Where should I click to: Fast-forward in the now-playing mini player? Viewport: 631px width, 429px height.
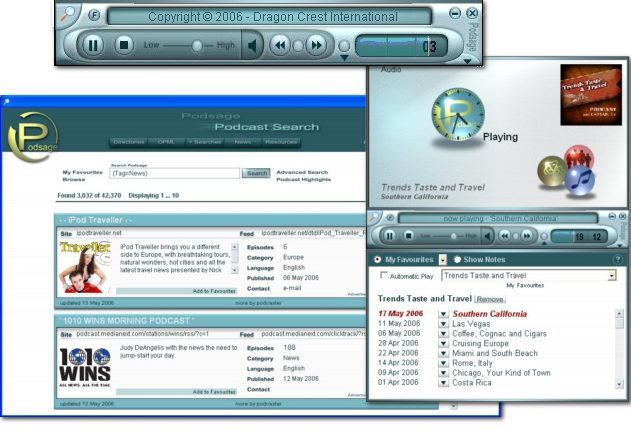[x=527, y=236]
